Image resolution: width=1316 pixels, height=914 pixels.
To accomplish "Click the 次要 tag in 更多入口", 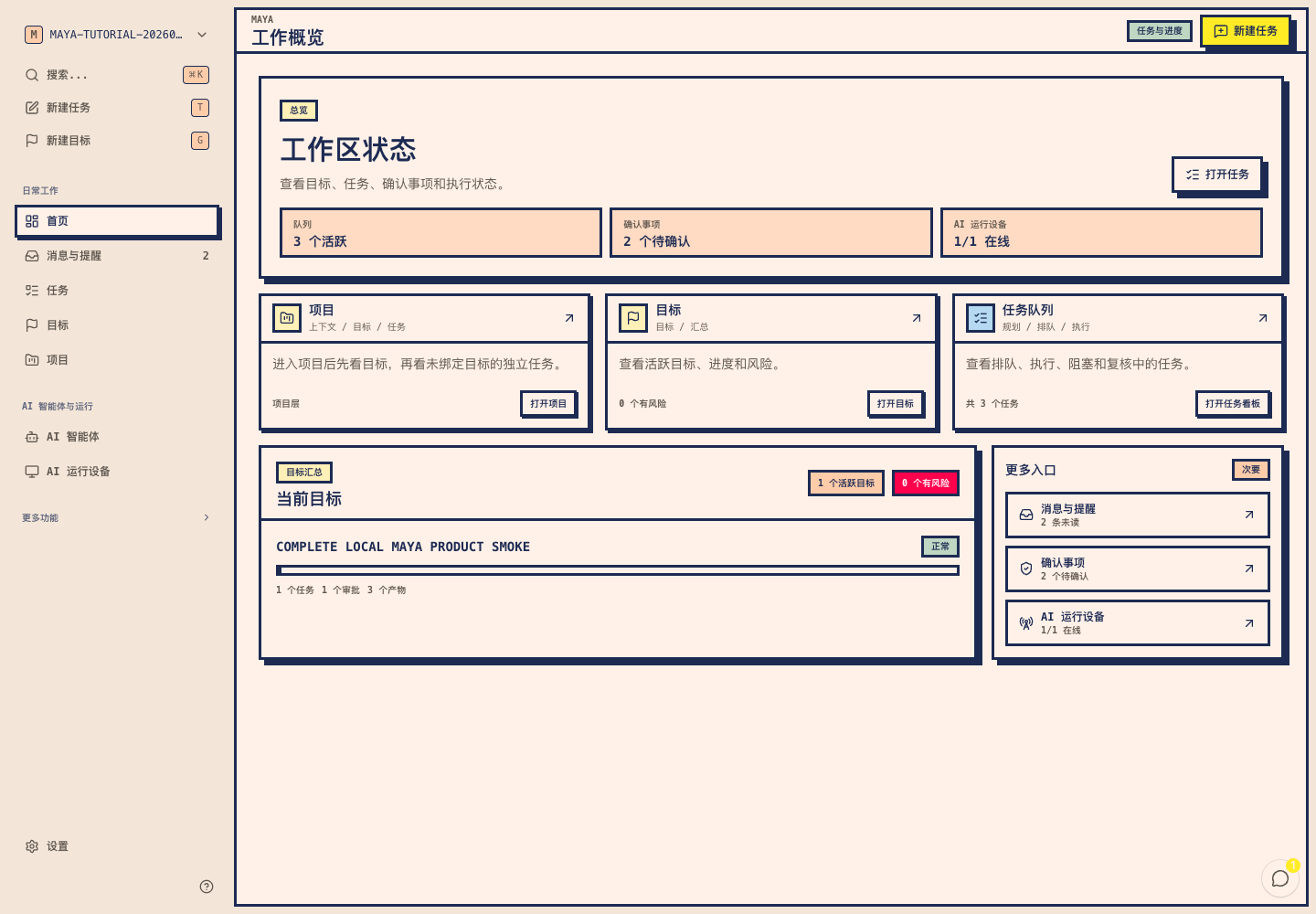I will pyautogui.click(x=1251, y=470).
